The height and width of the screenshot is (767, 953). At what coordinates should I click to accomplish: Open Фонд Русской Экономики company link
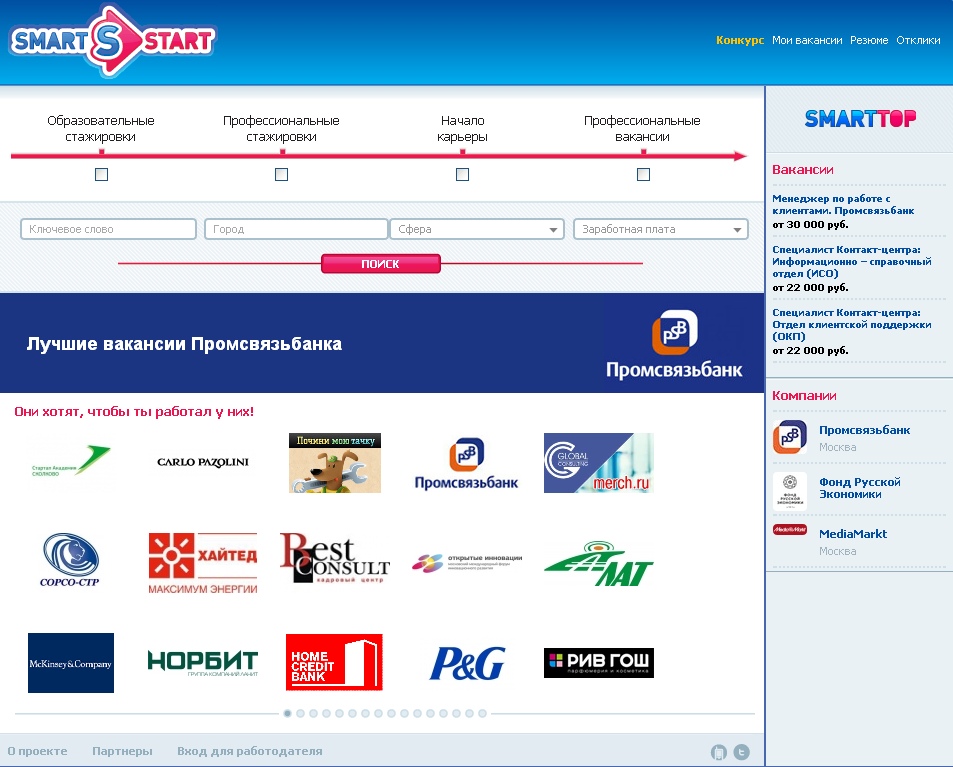(859, 488)
